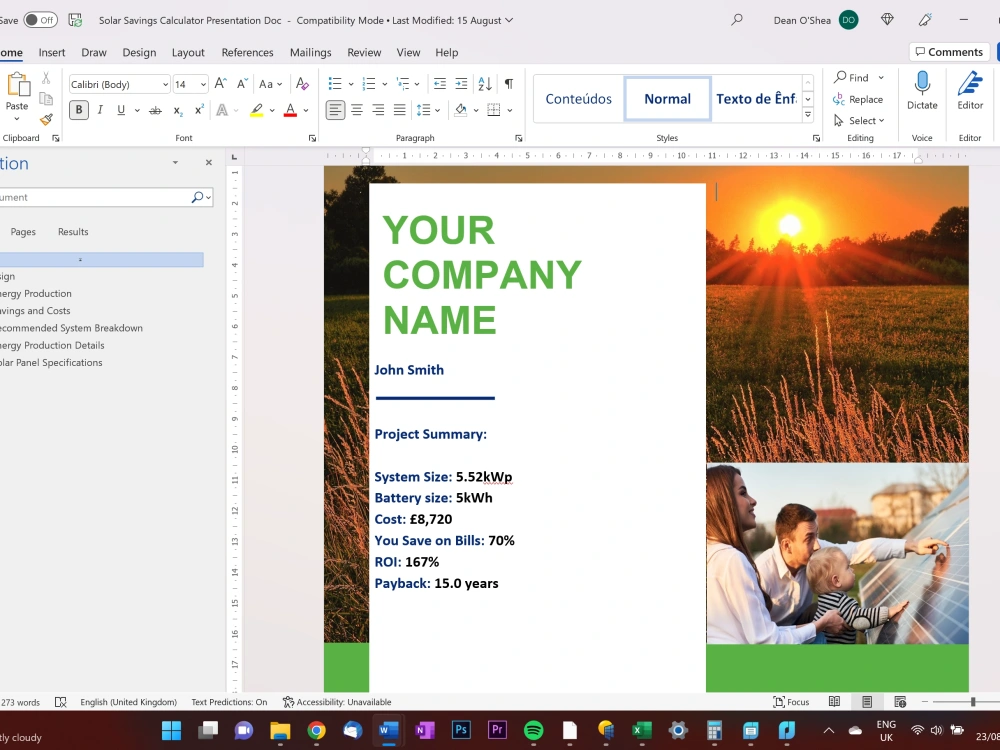
Task: Open the Comments button
Action: click(x=949, y=52)
